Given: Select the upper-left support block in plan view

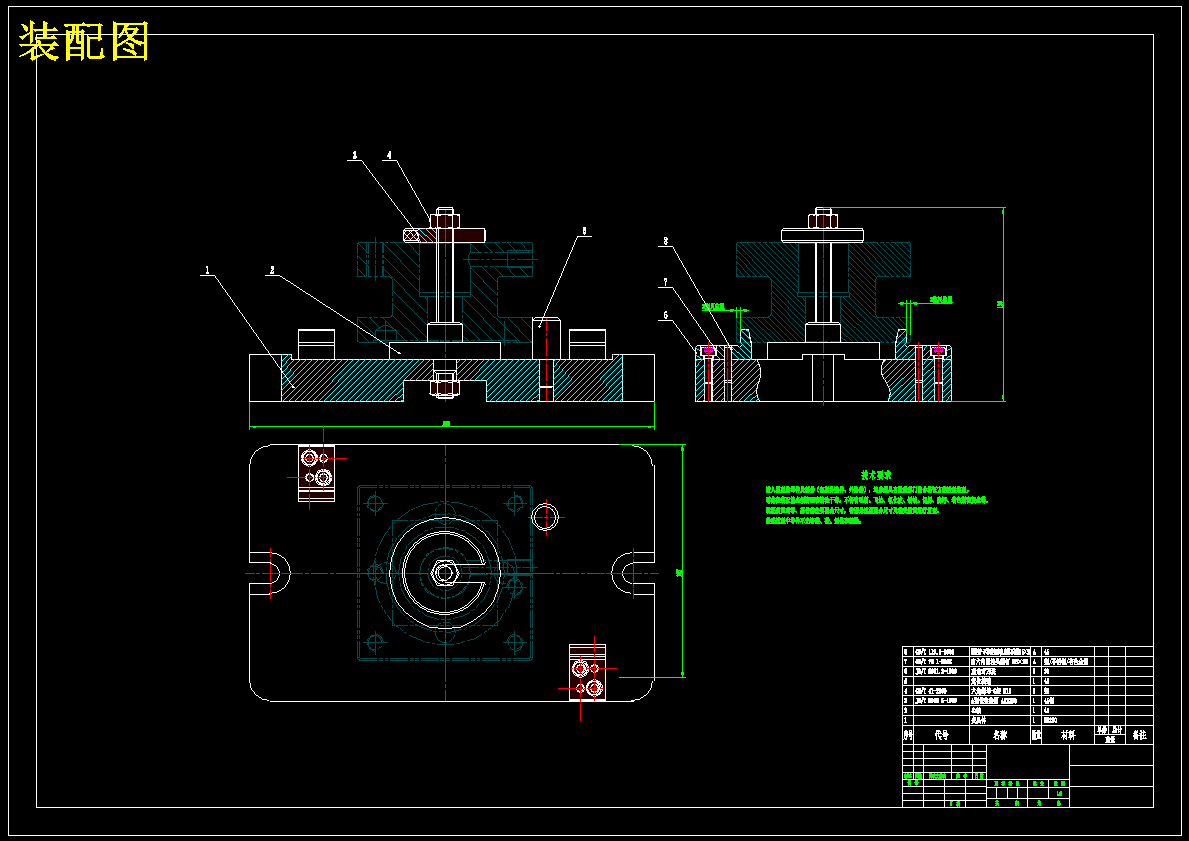Looking at the screenshot, I should (x=316, y=473).
